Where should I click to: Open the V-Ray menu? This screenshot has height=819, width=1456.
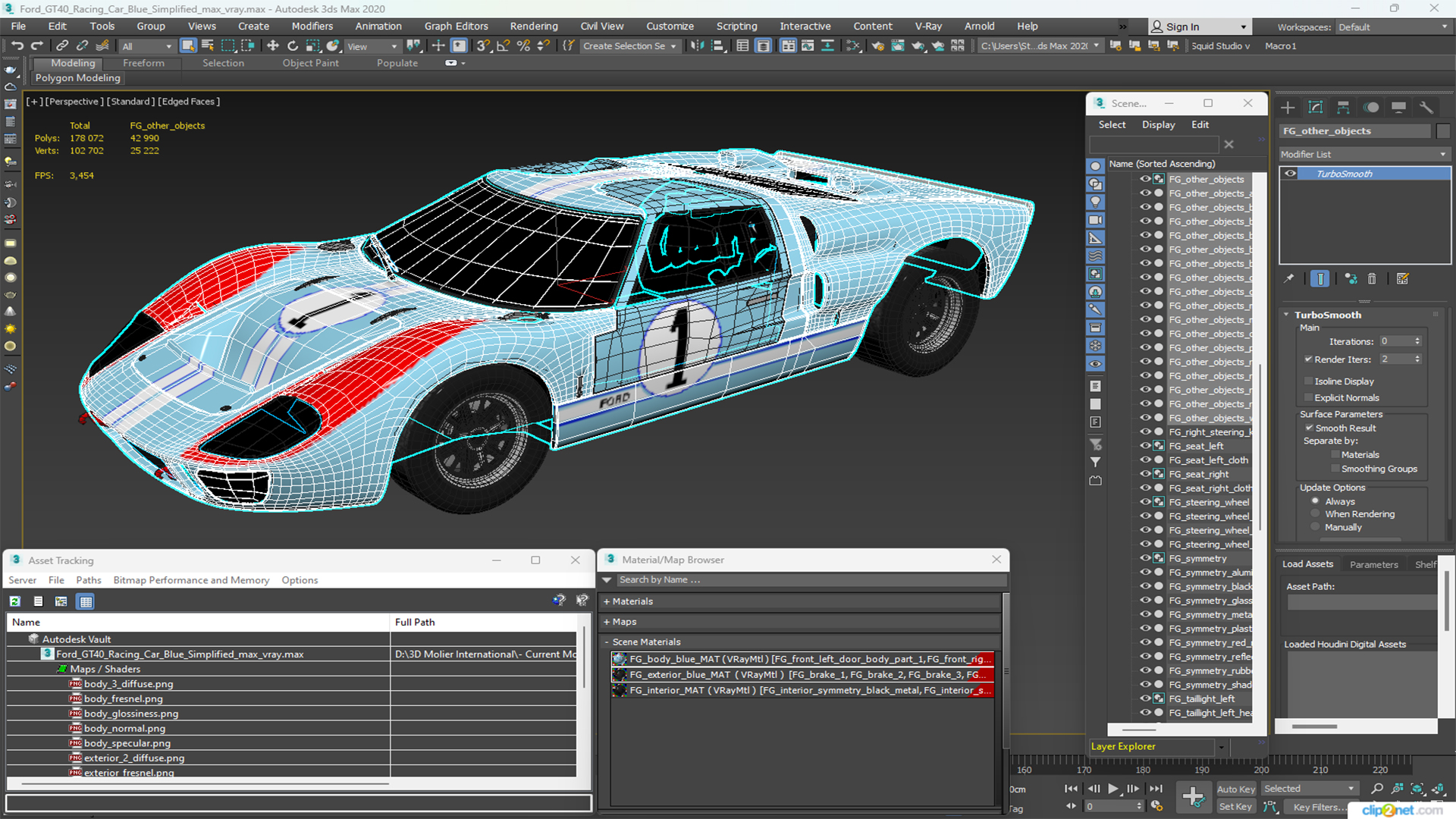click(x=928, y=27)
